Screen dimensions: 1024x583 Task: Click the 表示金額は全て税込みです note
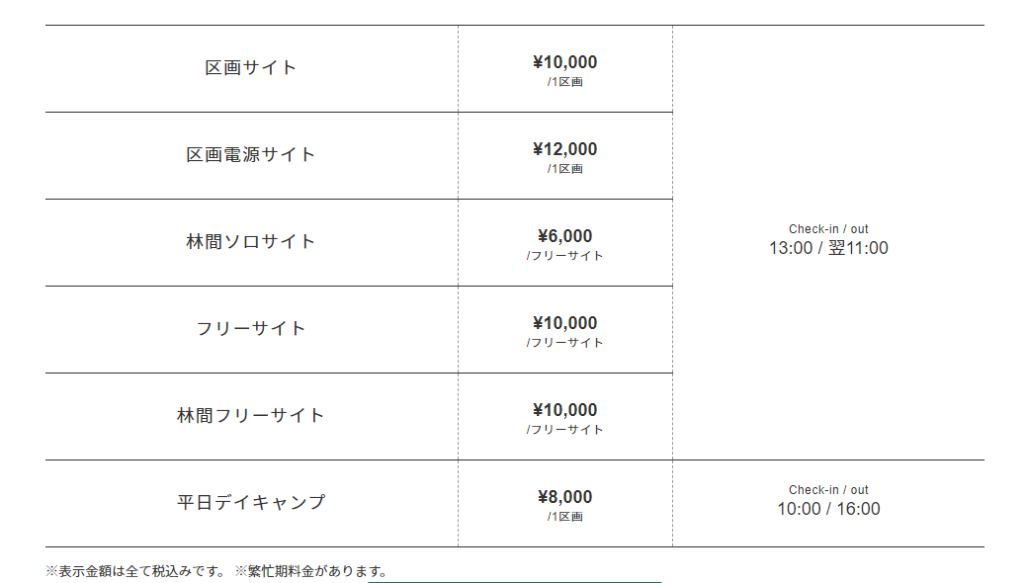pyautogui.click(x=136, y=572)
